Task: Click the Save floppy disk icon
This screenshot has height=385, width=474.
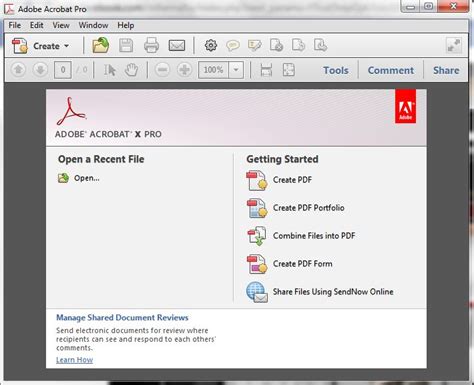Action: 126,45
